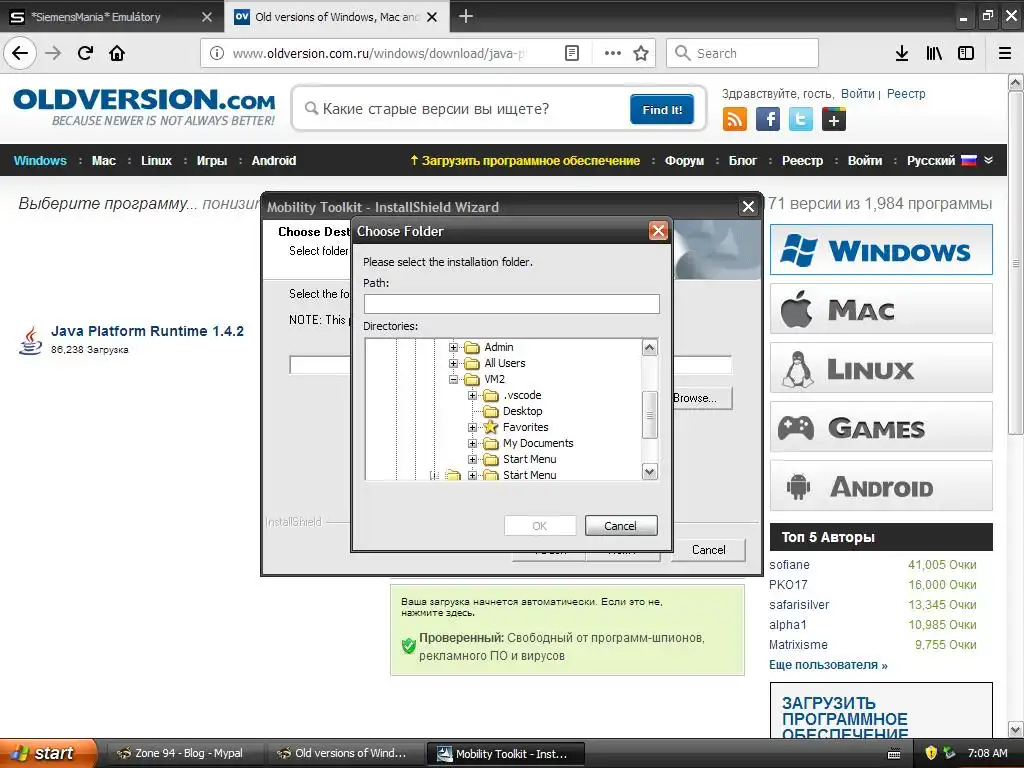Open the browser hamburger menu

pyautogui.click(x=1005, y=54)
